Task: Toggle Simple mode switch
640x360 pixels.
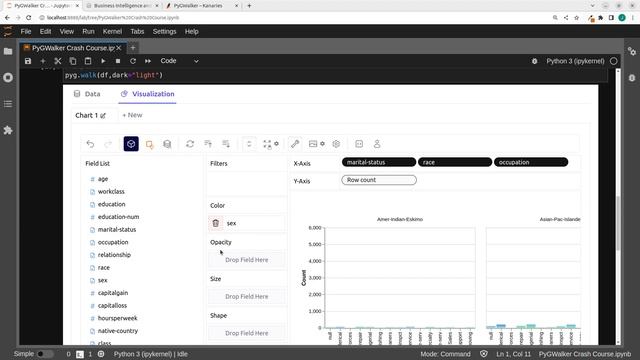Action: (44, 354)
